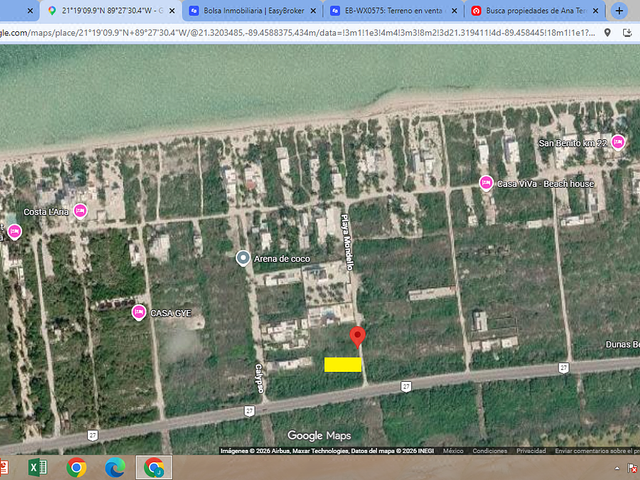The image size is (640, 480).
Task: Open the San Benito km 22 lodging marker
Action: pos(618,142)
